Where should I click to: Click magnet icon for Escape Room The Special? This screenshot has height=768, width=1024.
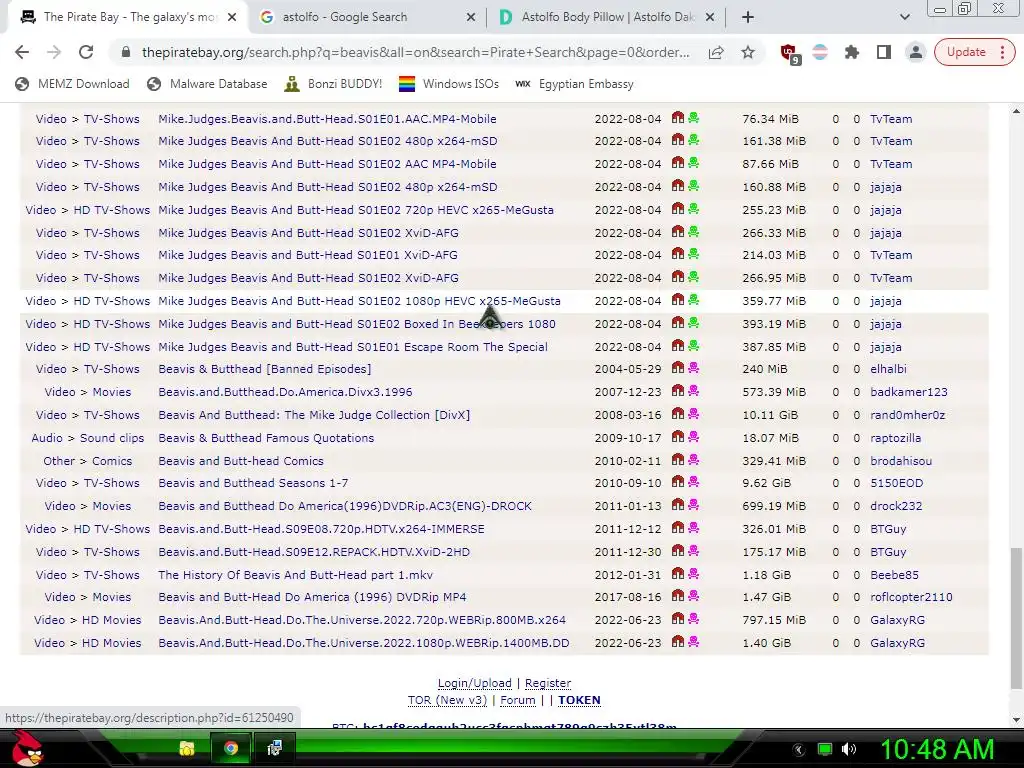pyautogui.click(x=678, y=346)
